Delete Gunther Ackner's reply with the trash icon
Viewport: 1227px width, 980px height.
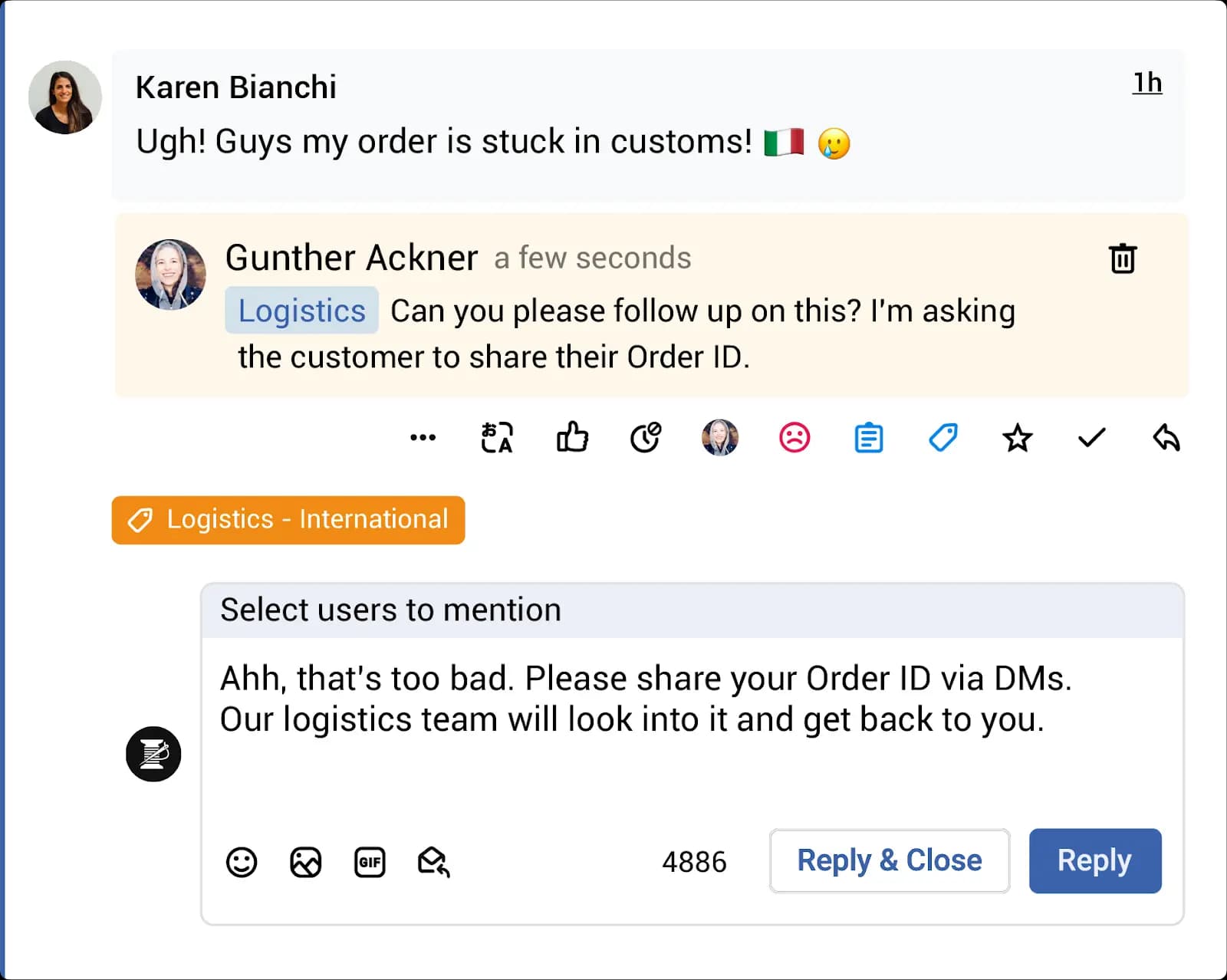[1123, 259]
